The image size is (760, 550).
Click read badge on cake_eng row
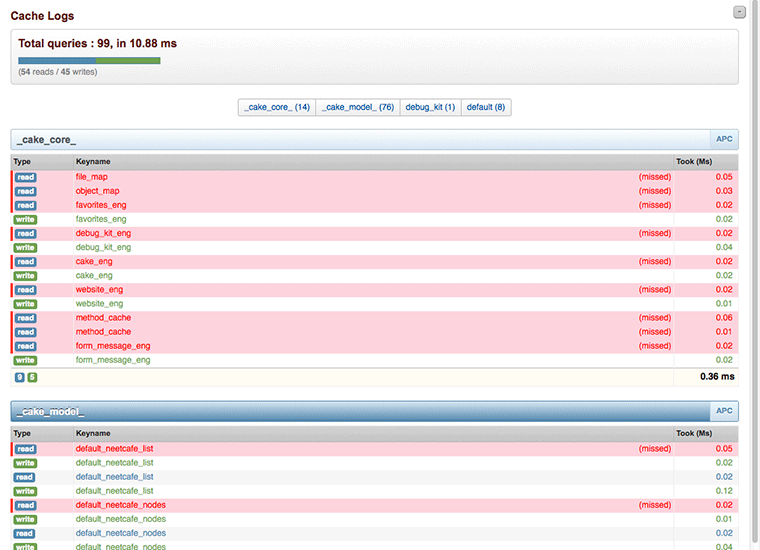[x=25, y=262]
